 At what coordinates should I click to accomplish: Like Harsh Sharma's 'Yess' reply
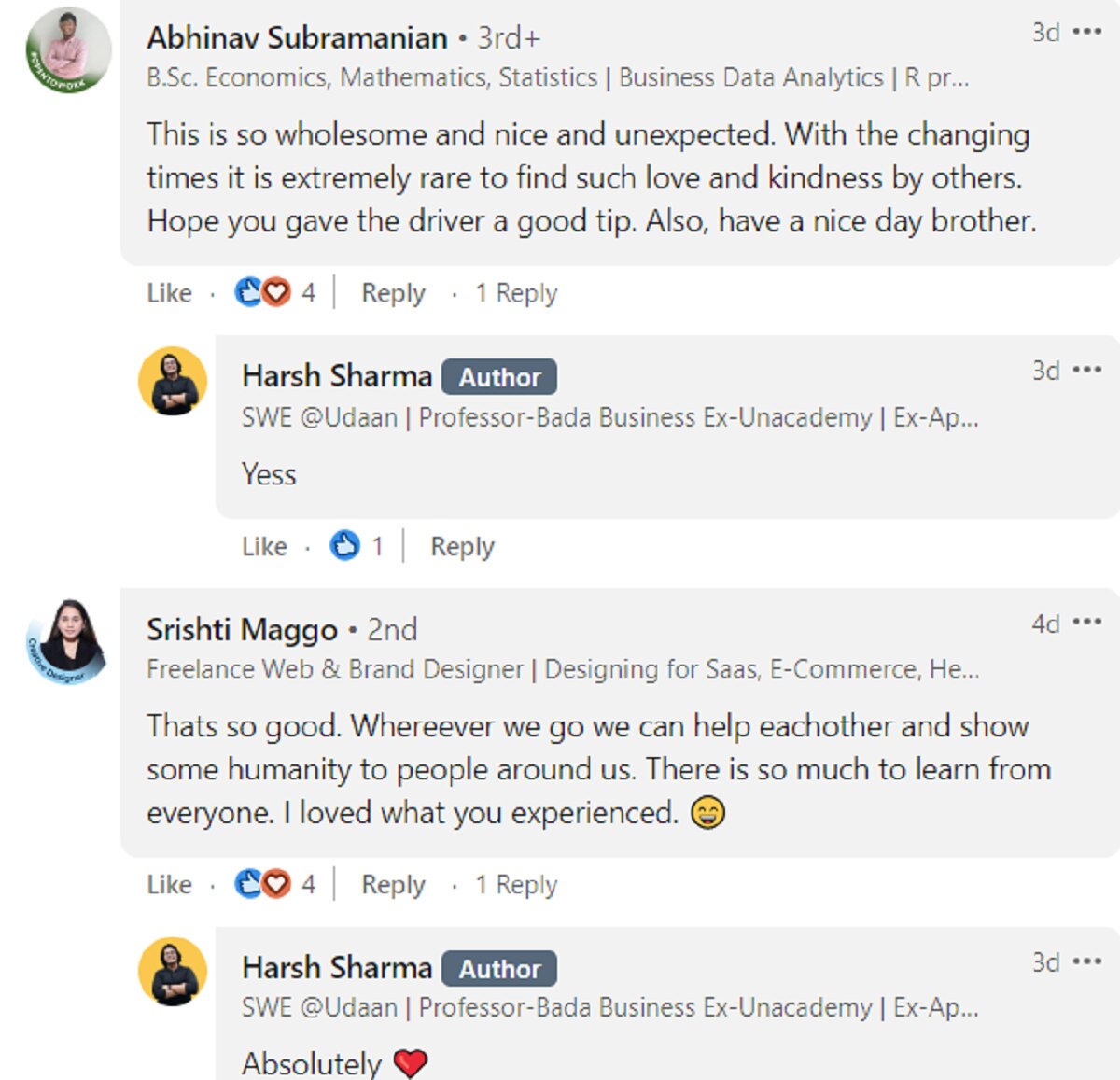264,546
